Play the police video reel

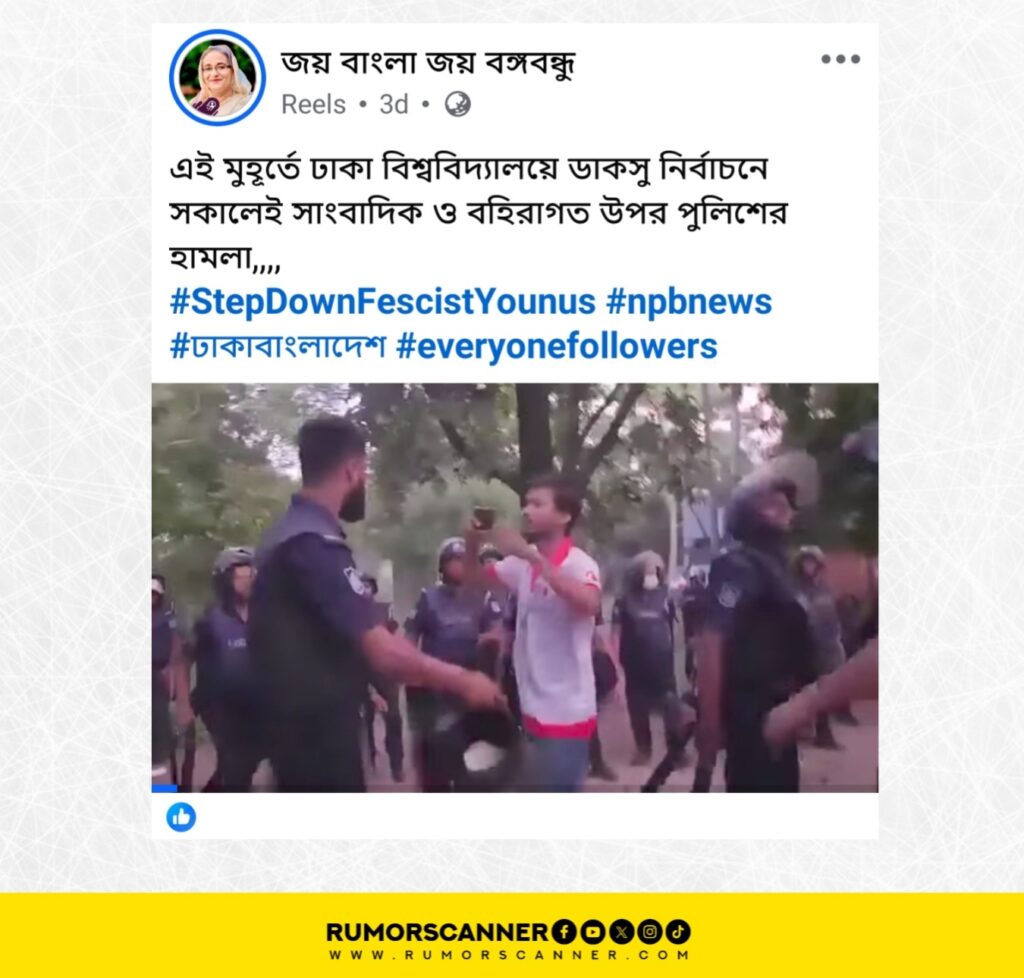[x=515, y=588]
